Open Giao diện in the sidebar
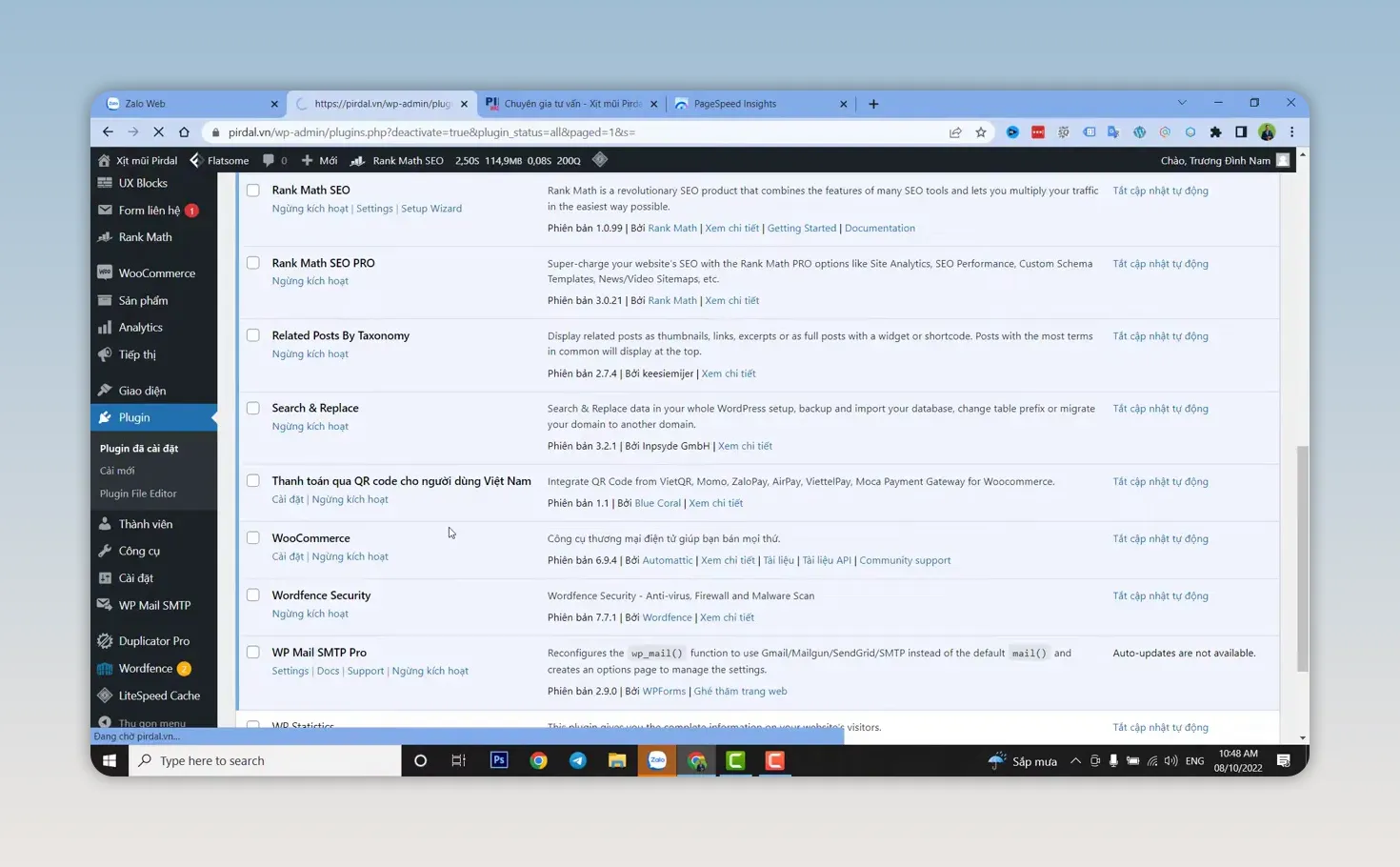1400x867 pixels. pyautogui.click(x=142, y=391)
